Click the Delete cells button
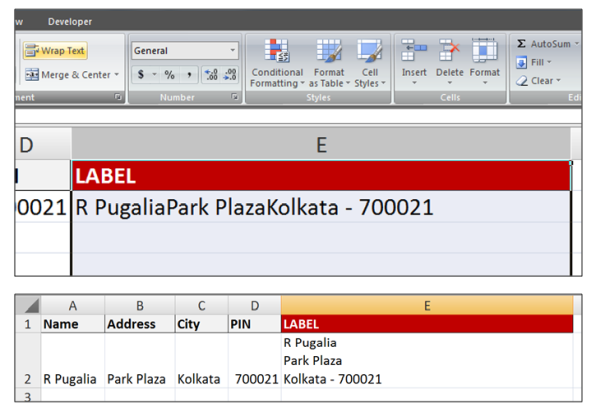 (x=449, y=62)
